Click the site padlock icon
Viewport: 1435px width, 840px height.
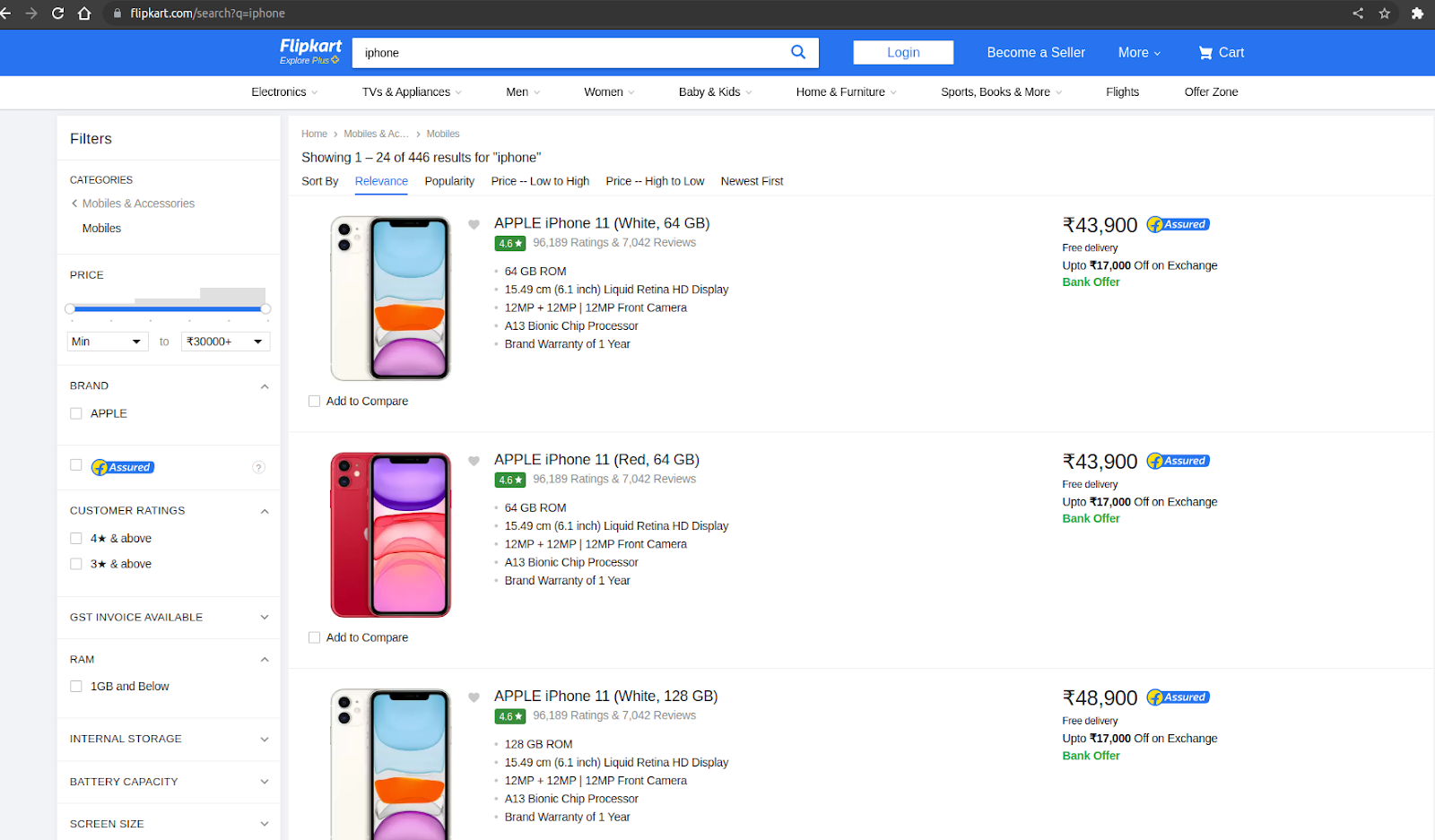point(117,13)
